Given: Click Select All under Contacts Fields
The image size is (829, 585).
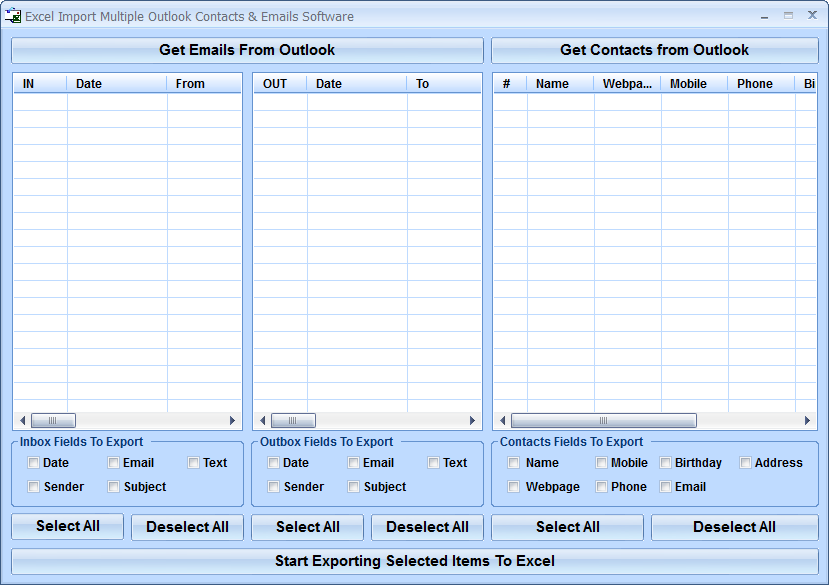Looking at the screenshot, I should pyautogui.click(x=567, y=527).
